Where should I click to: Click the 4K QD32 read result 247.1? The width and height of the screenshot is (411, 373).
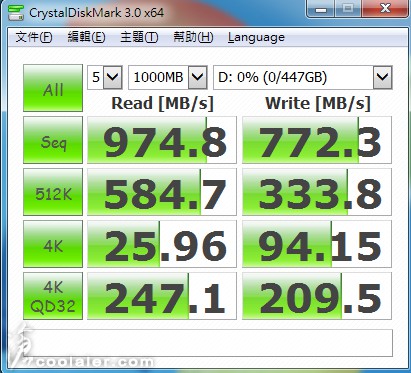pyautogui.click(x=162, y=296)
